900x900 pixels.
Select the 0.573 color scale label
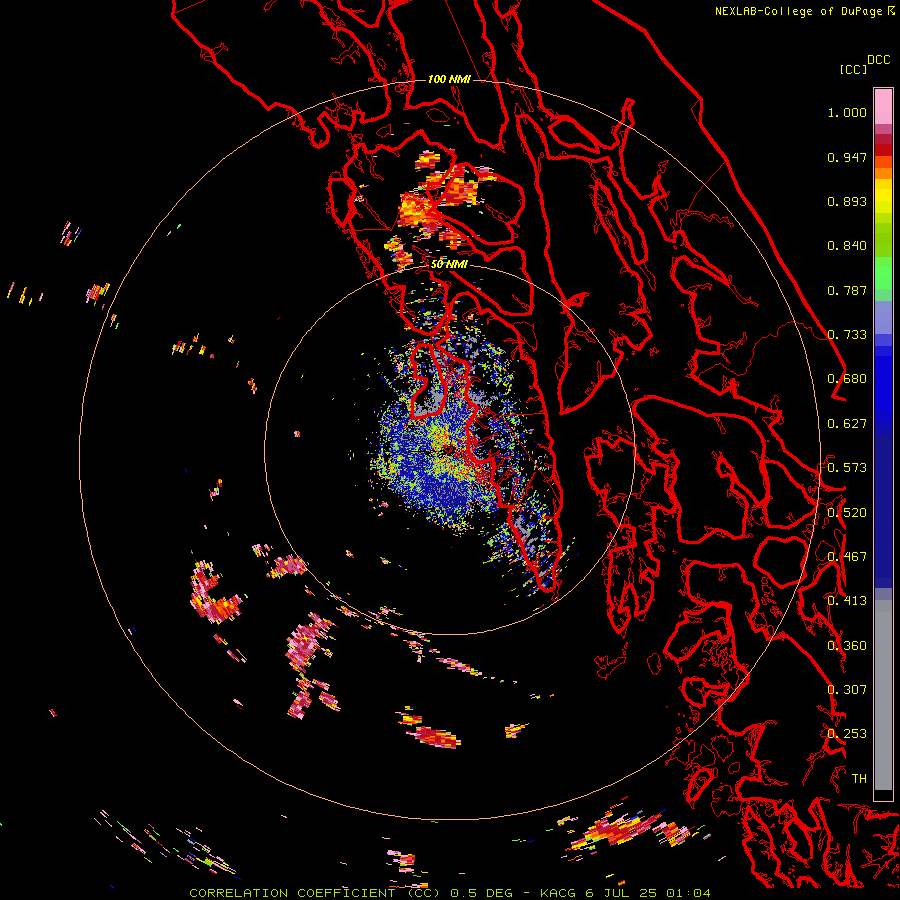click(847, 468)
